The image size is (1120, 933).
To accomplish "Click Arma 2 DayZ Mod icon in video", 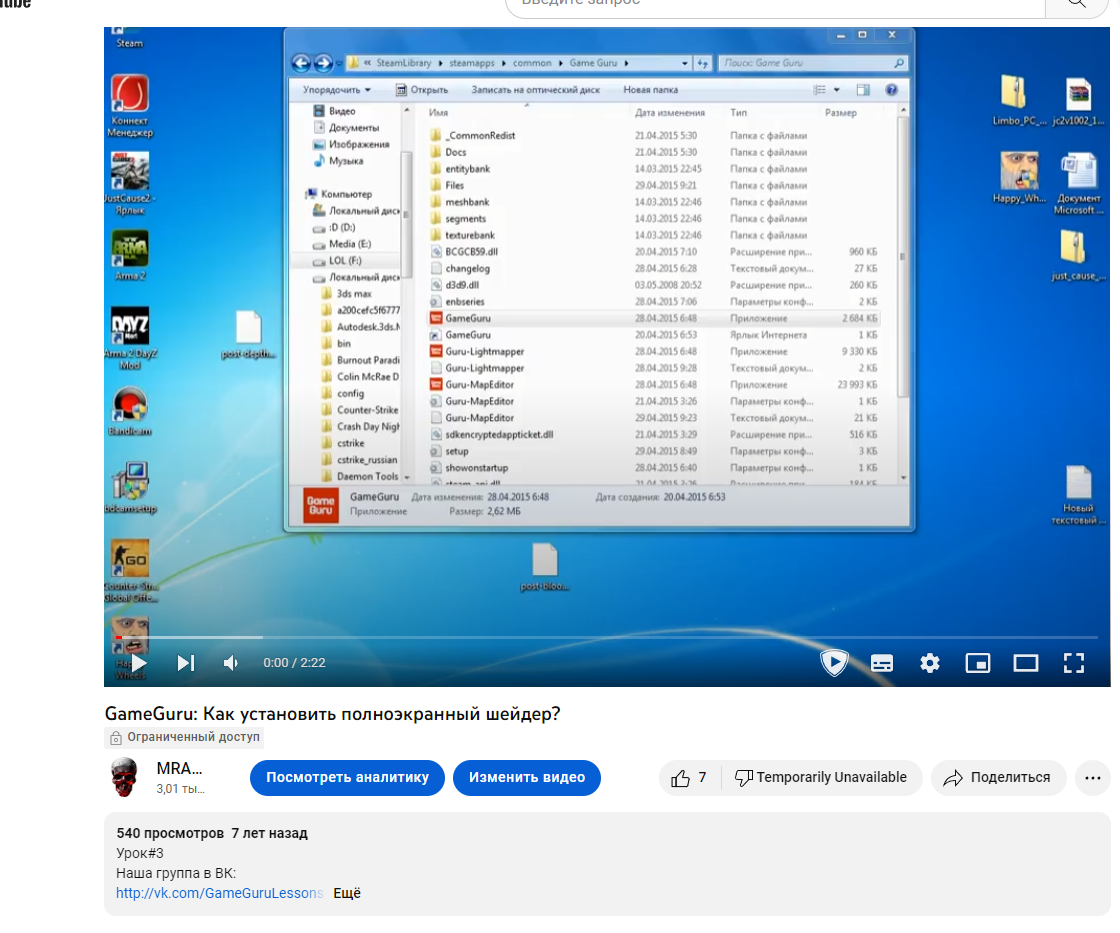I will click(x=130, y=338).
